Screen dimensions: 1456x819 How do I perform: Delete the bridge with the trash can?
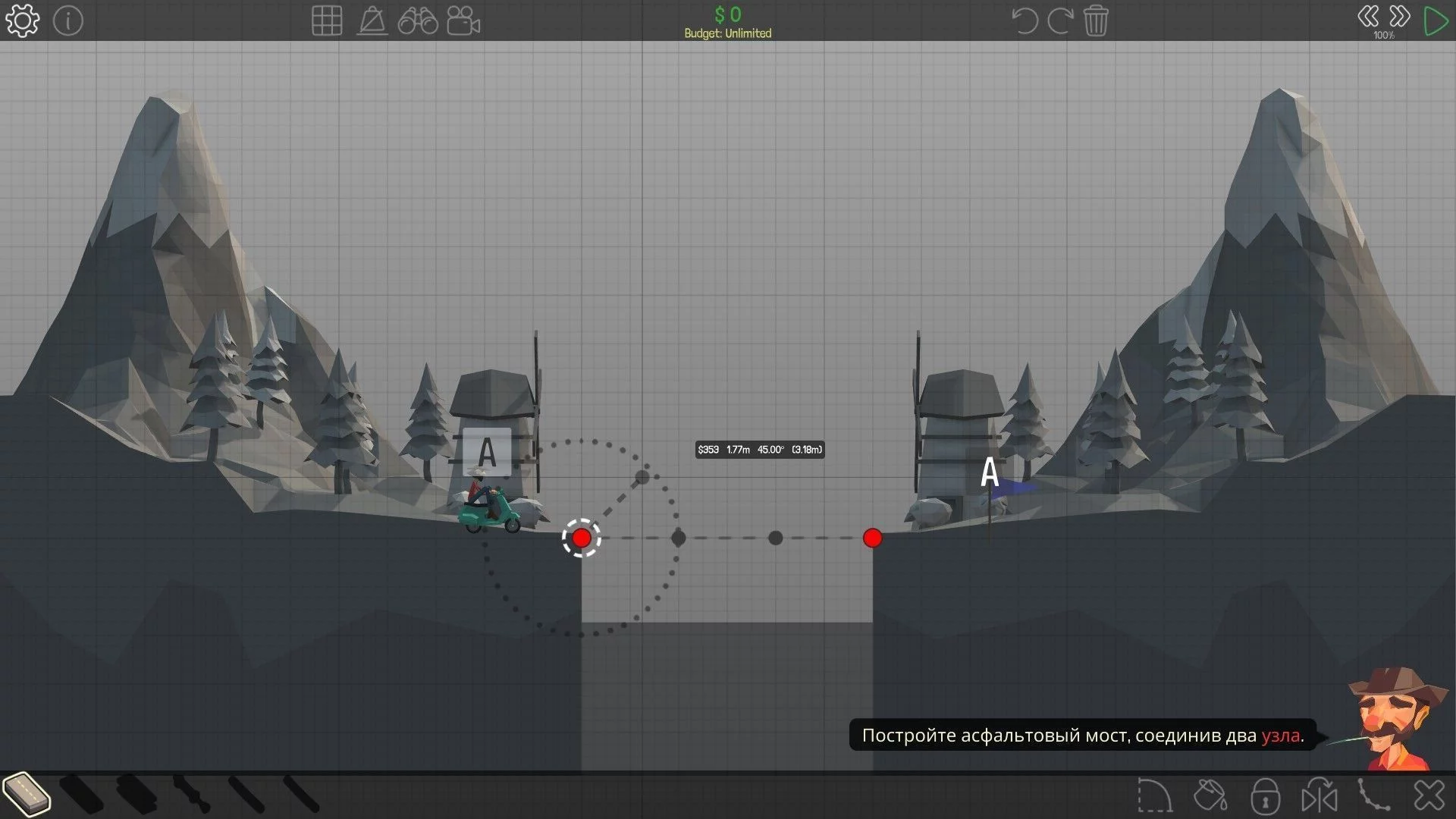[x=1096, y=20]
